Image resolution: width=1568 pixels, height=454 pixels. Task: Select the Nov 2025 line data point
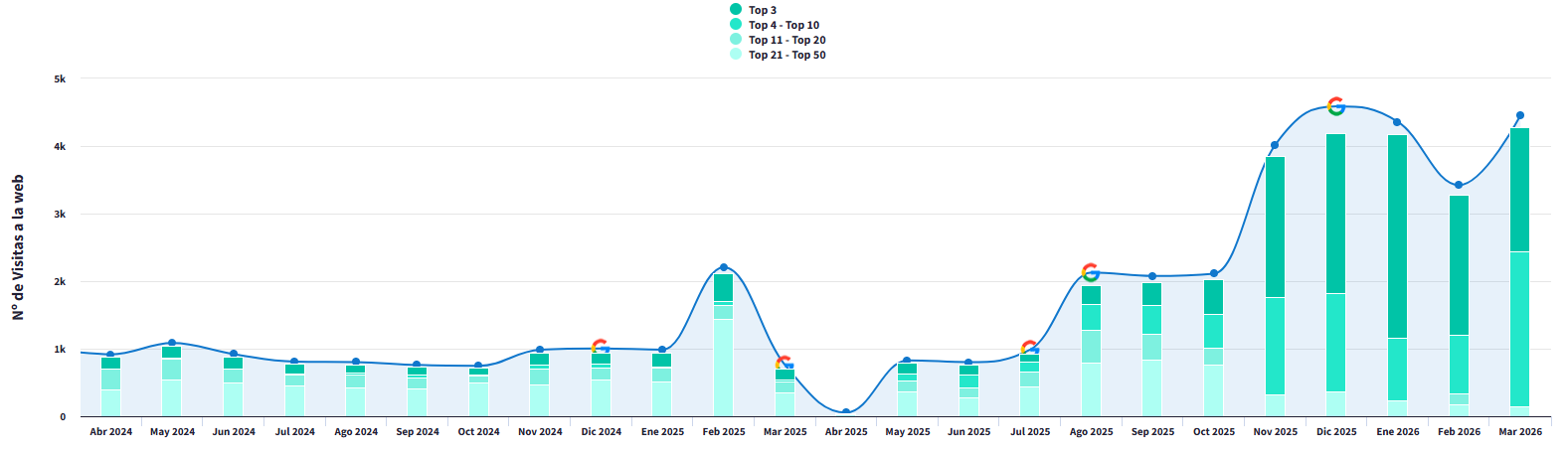click(x=1275, y=145)
